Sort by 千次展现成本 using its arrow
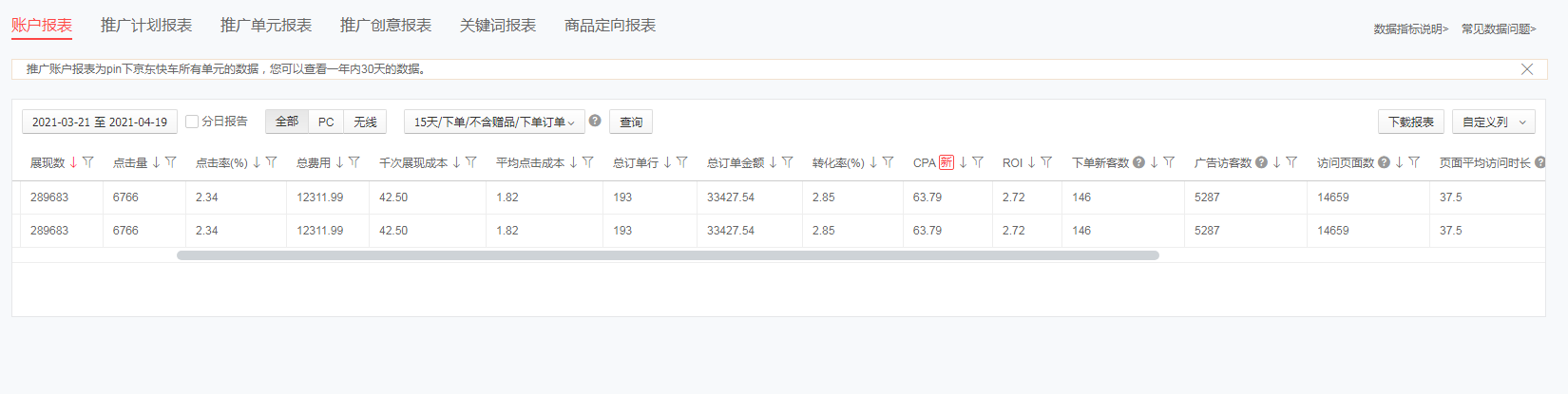The height and width of the screenshot is (394, 1568). point(456,162)
